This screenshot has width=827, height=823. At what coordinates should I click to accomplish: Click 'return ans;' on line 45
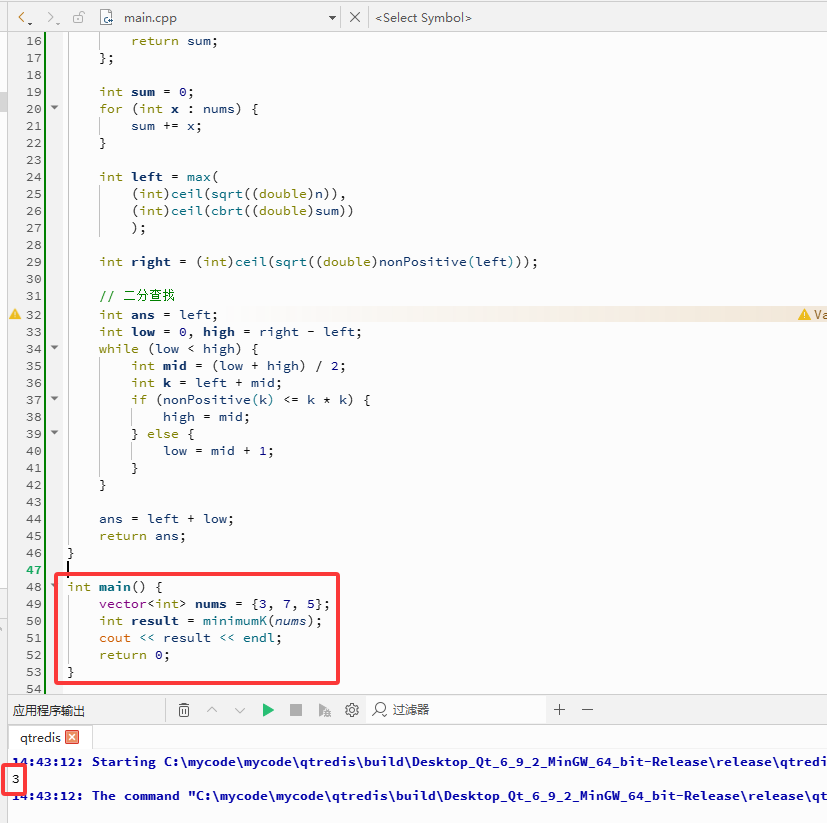tap(142, 536)
